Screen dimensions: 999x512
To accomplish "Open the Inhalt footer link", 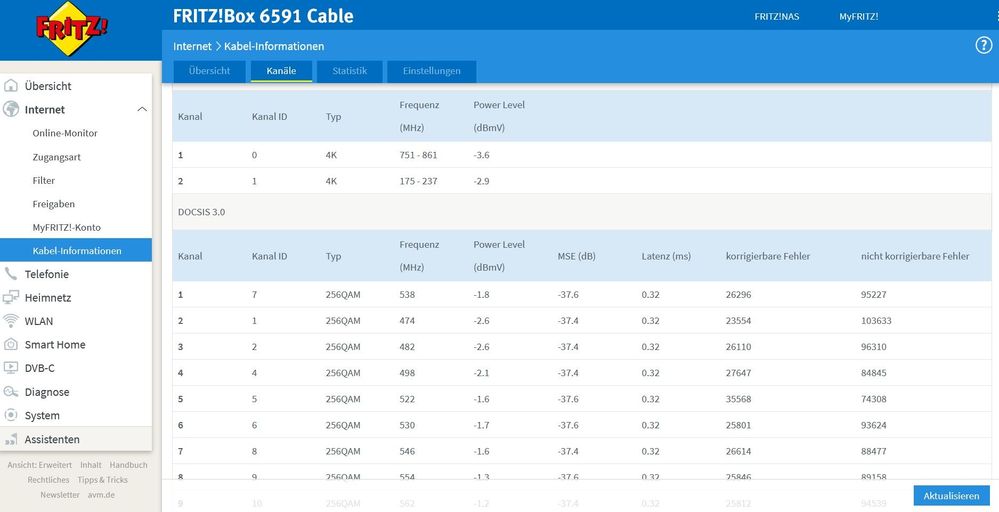I will [x=90, y=465].
